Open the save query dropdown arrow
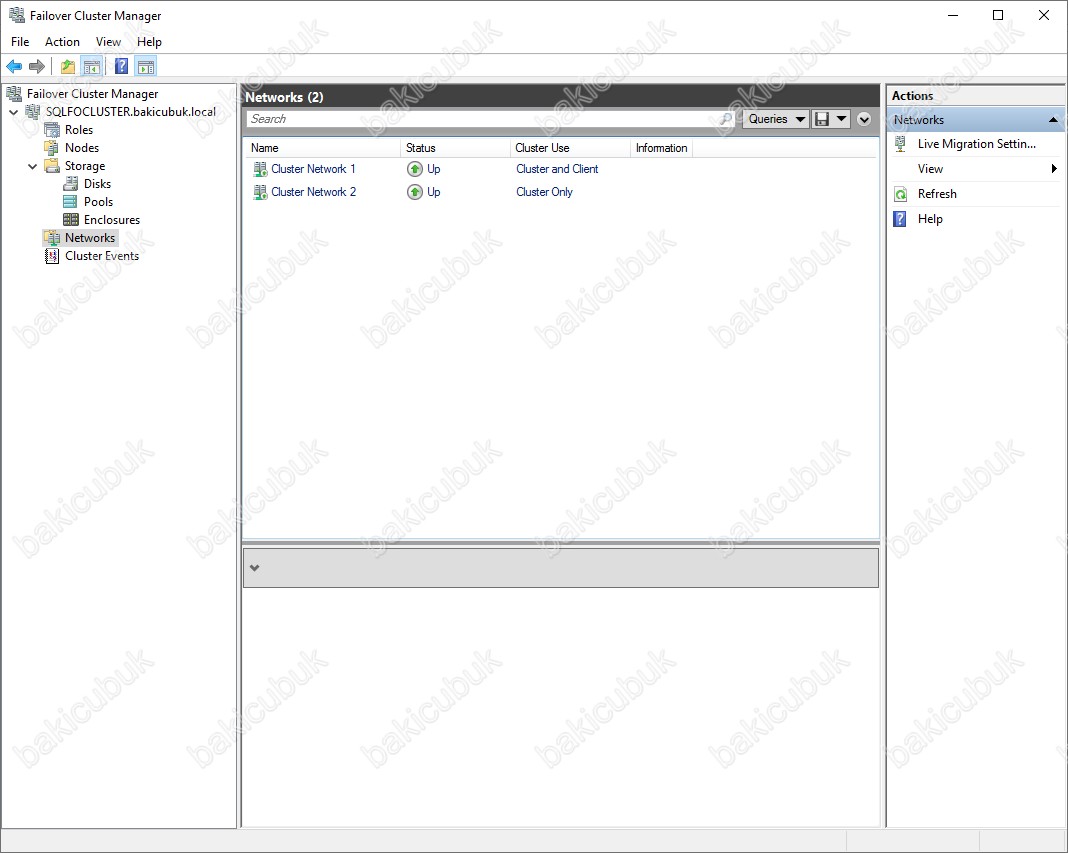Viewport: 1068px width, 853px height. (x=842, y=119)
